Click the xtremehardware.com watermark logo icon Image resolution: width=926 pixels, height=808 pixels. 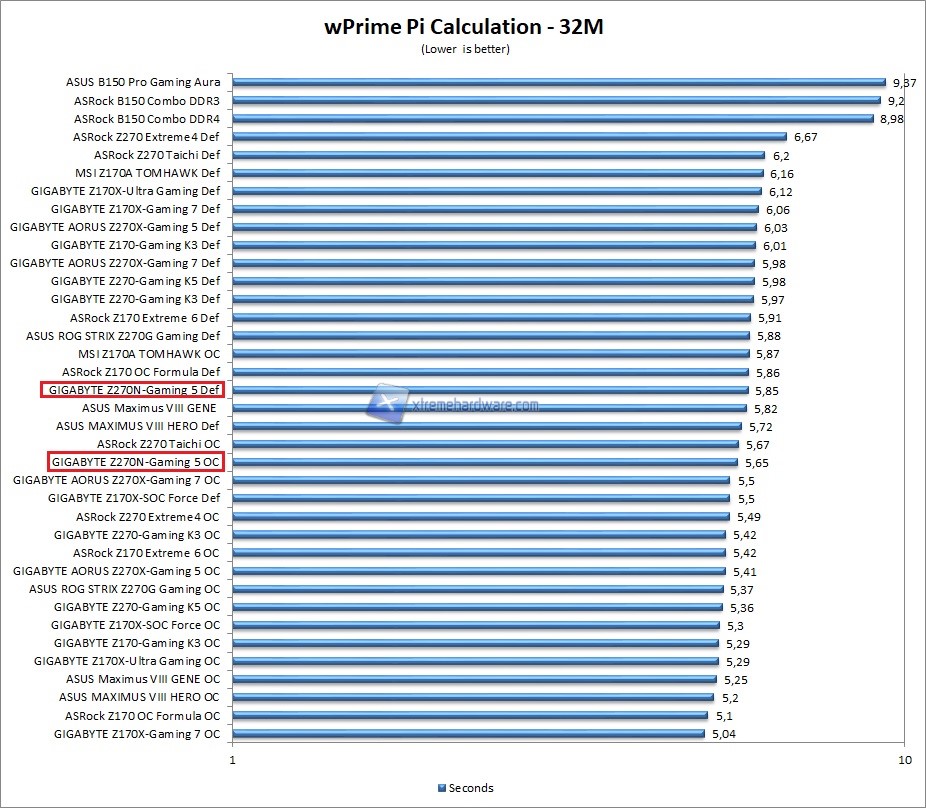point(382,402)
